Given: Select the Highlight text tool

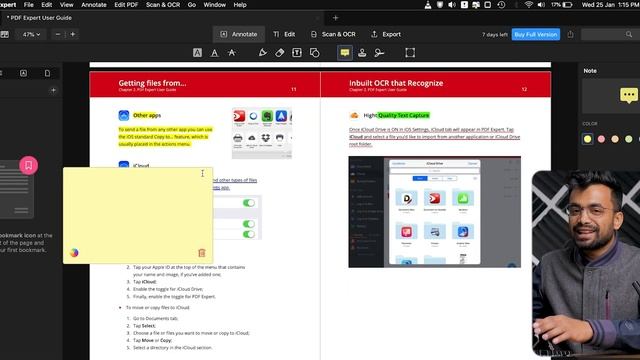Looking at the screenshot, I should [x=197, y=53].
